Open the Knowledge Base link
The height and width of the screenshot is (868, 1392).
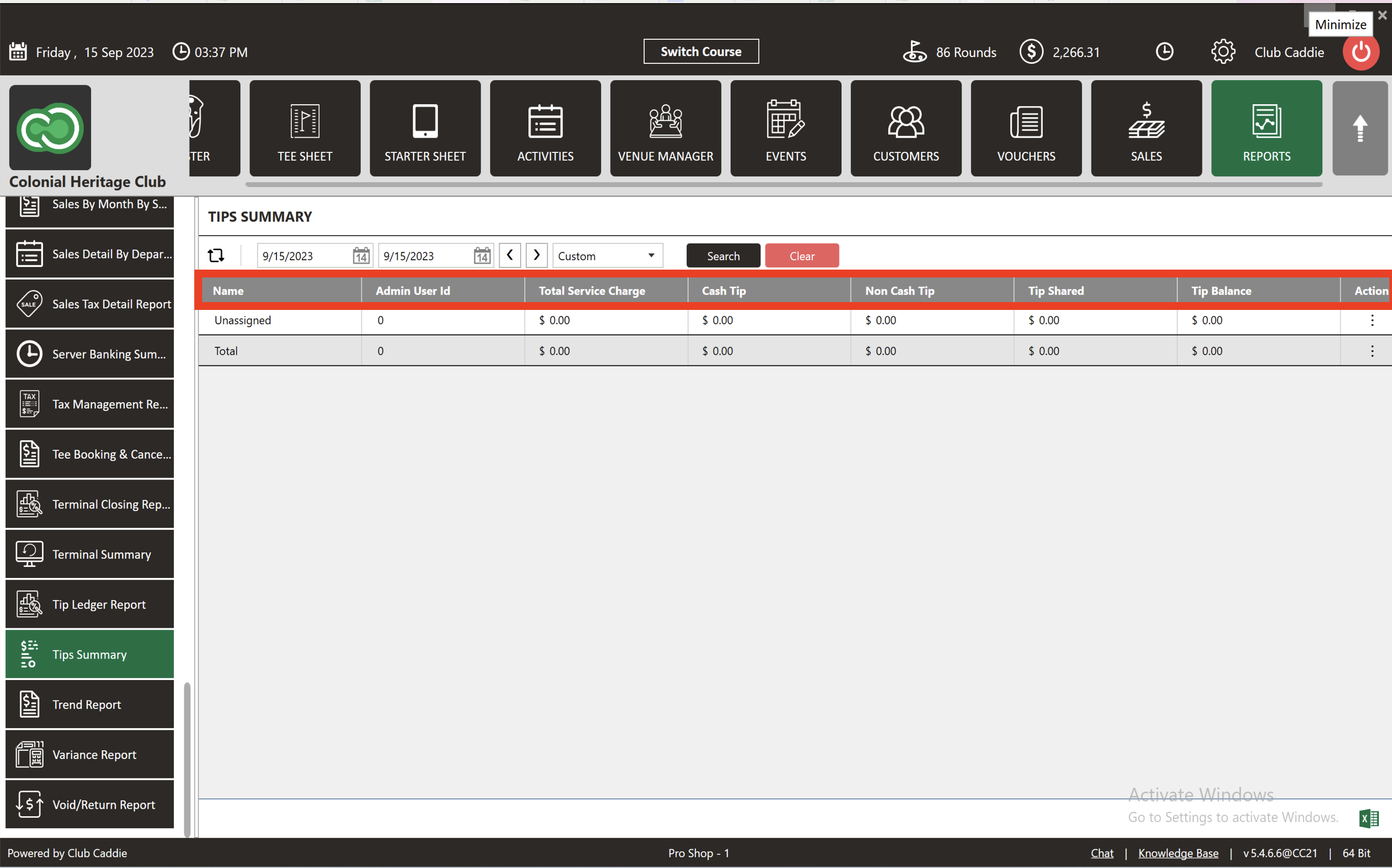[x=1178, y=853]
